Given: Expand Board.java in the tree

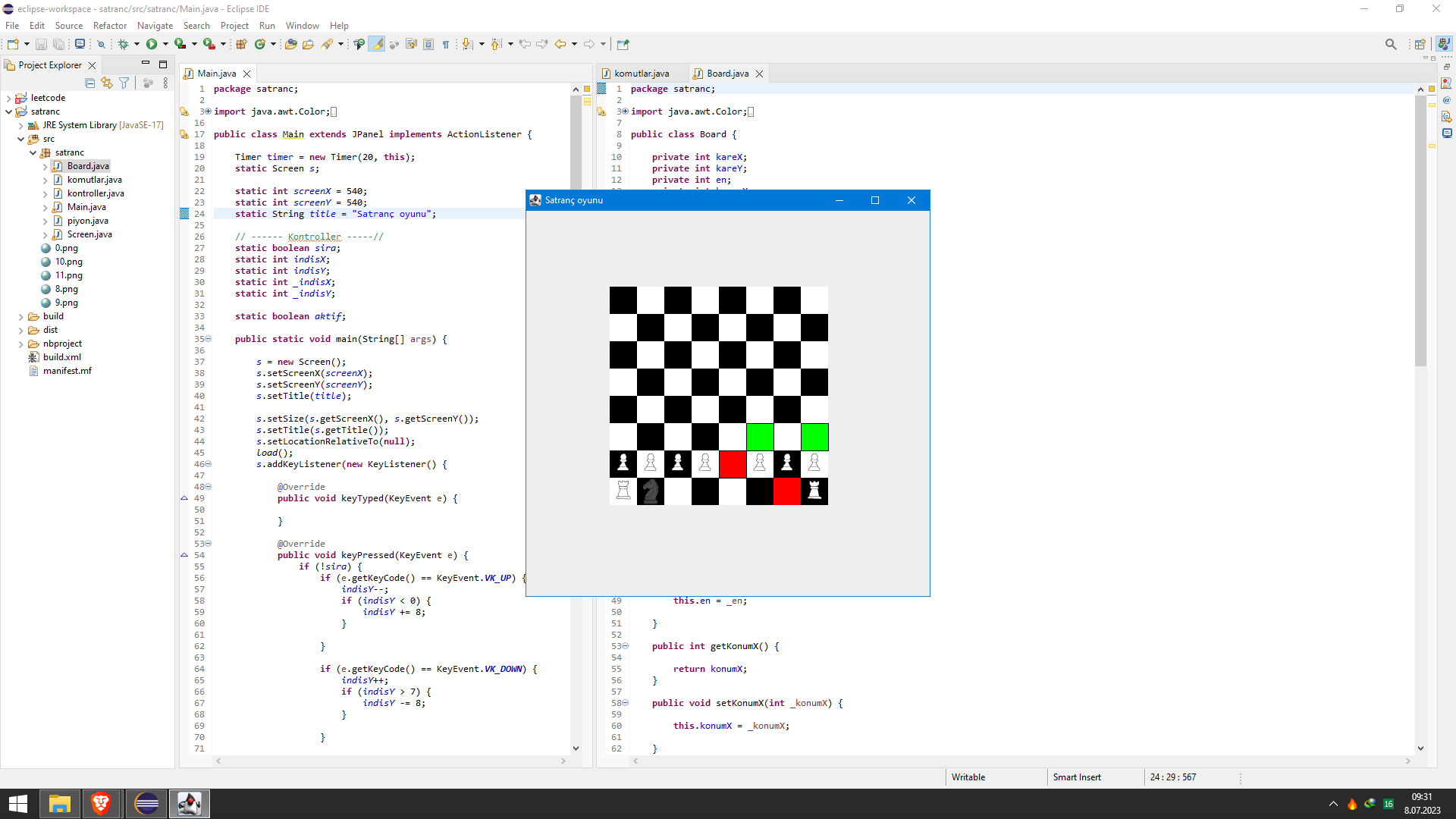Looking at the screenshot, I should pos(45,166).
